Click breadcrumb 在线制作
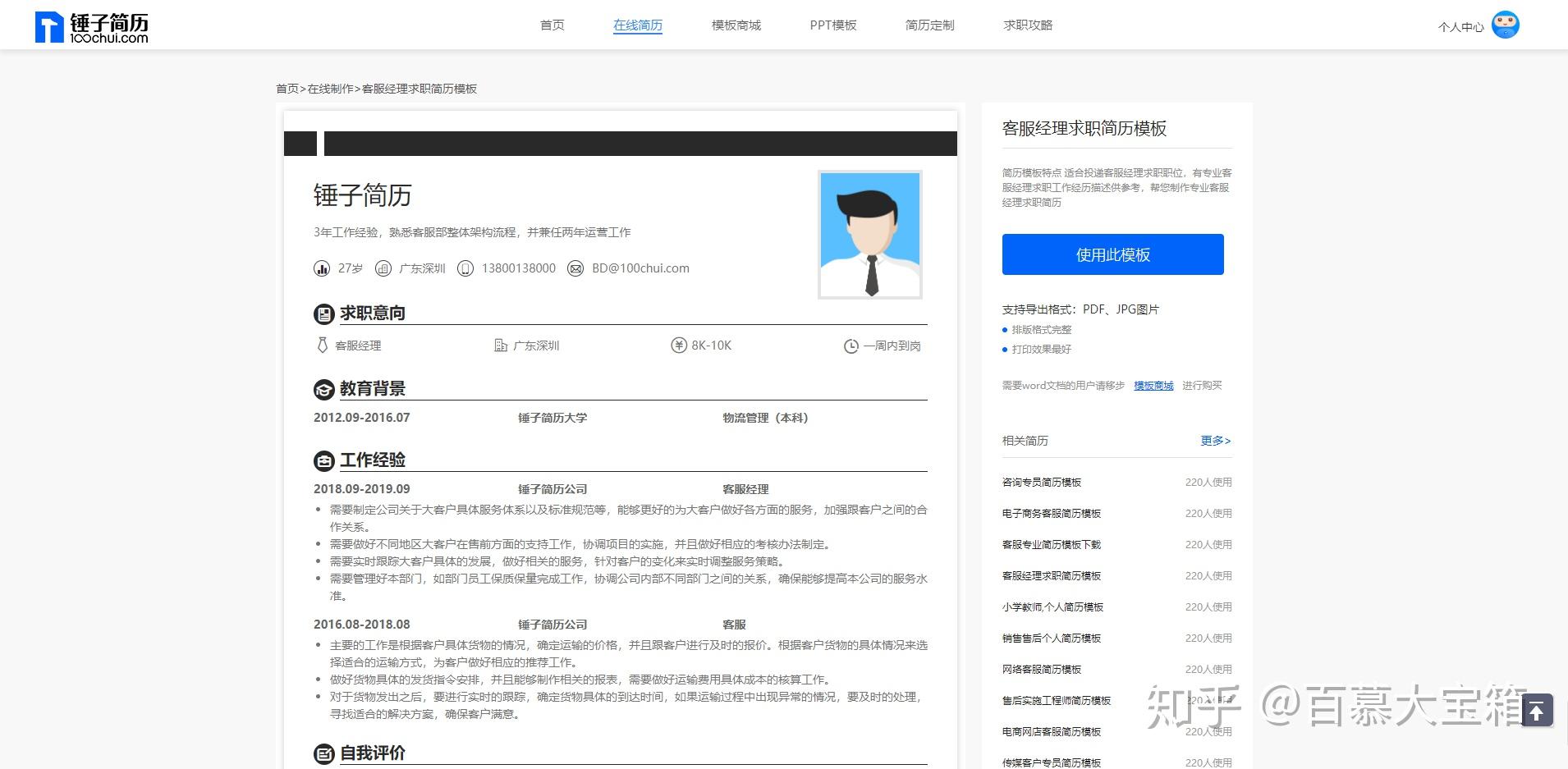The height and width of the screenshot is (769, 1568). pos(331,89)
